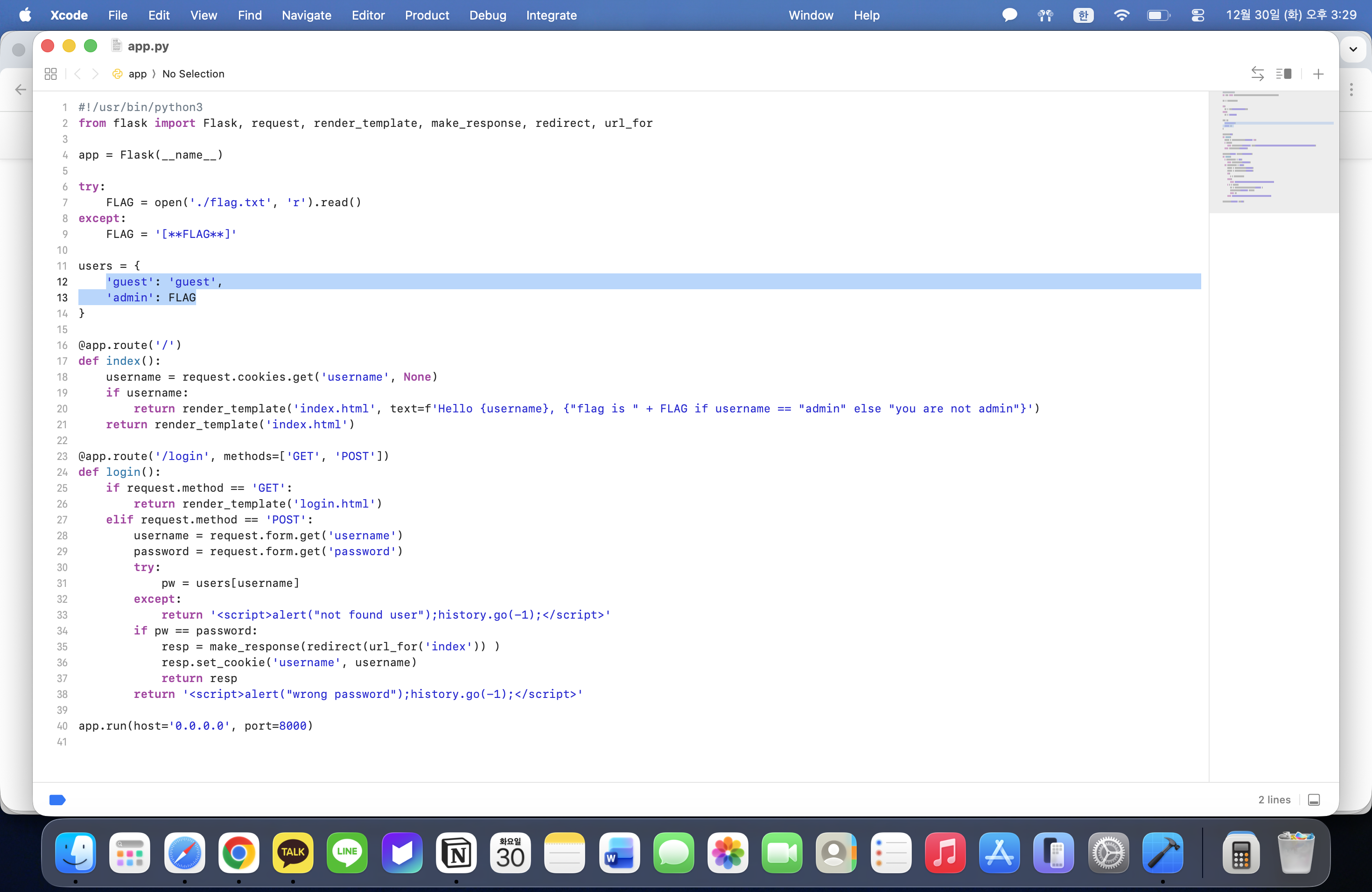Image resolution: width=1372 pixels, height=892 pixels.
Task: Open the Navigate menu
Action: 306,15
